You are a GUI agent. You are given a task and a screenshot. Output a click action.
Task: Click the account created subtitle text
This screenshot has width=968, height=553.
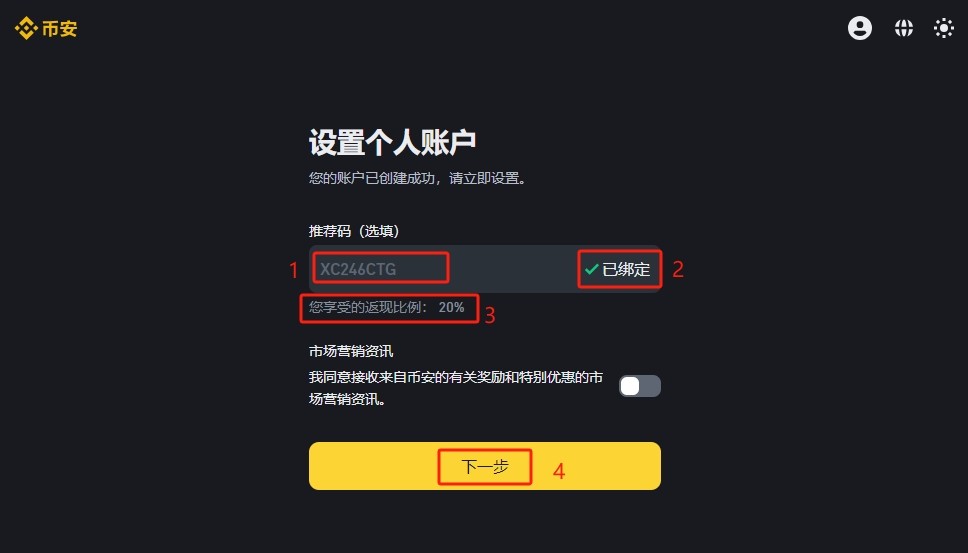tap(417, 178)
